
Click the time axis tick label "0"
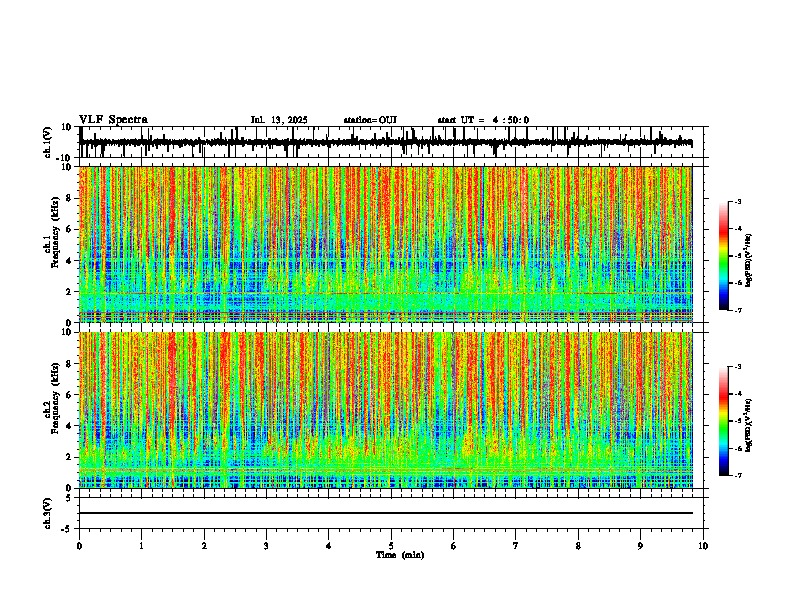tap(79, 546)
